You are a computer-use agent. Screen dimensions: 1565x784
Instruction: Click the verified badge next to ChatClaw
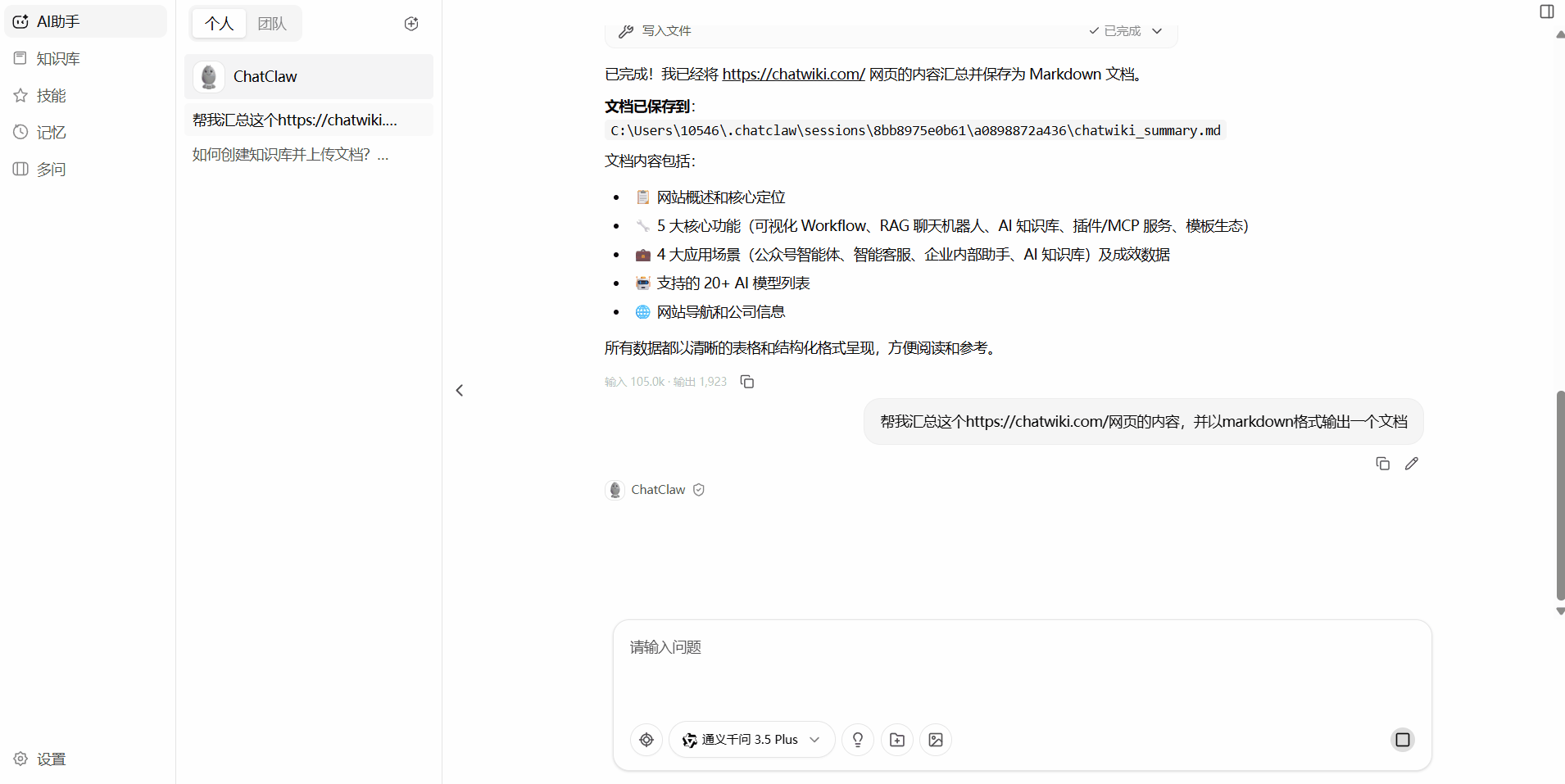tap(698, 489)
